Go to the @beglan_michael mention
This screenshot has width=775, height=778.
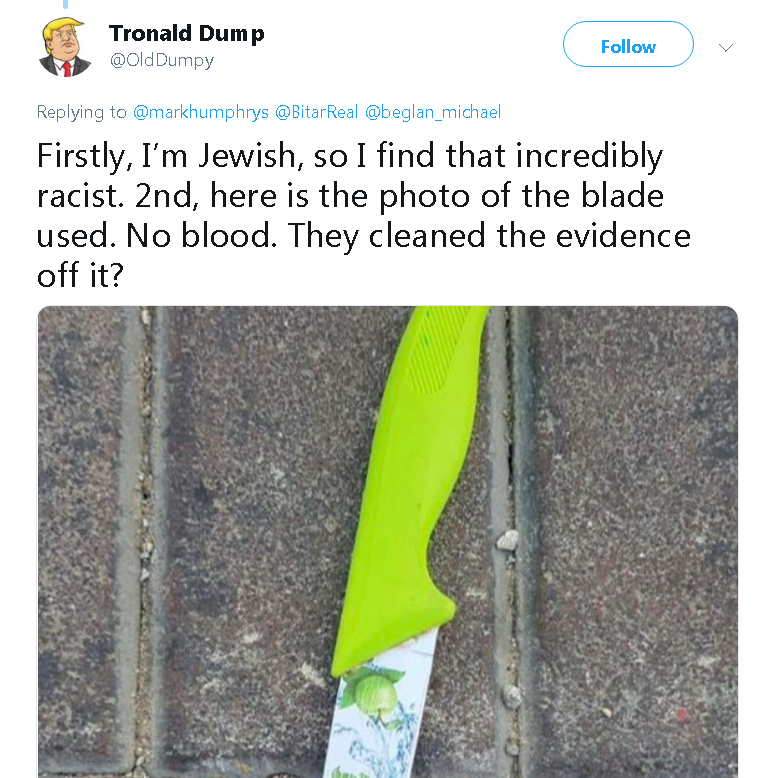tap(432, 112)
